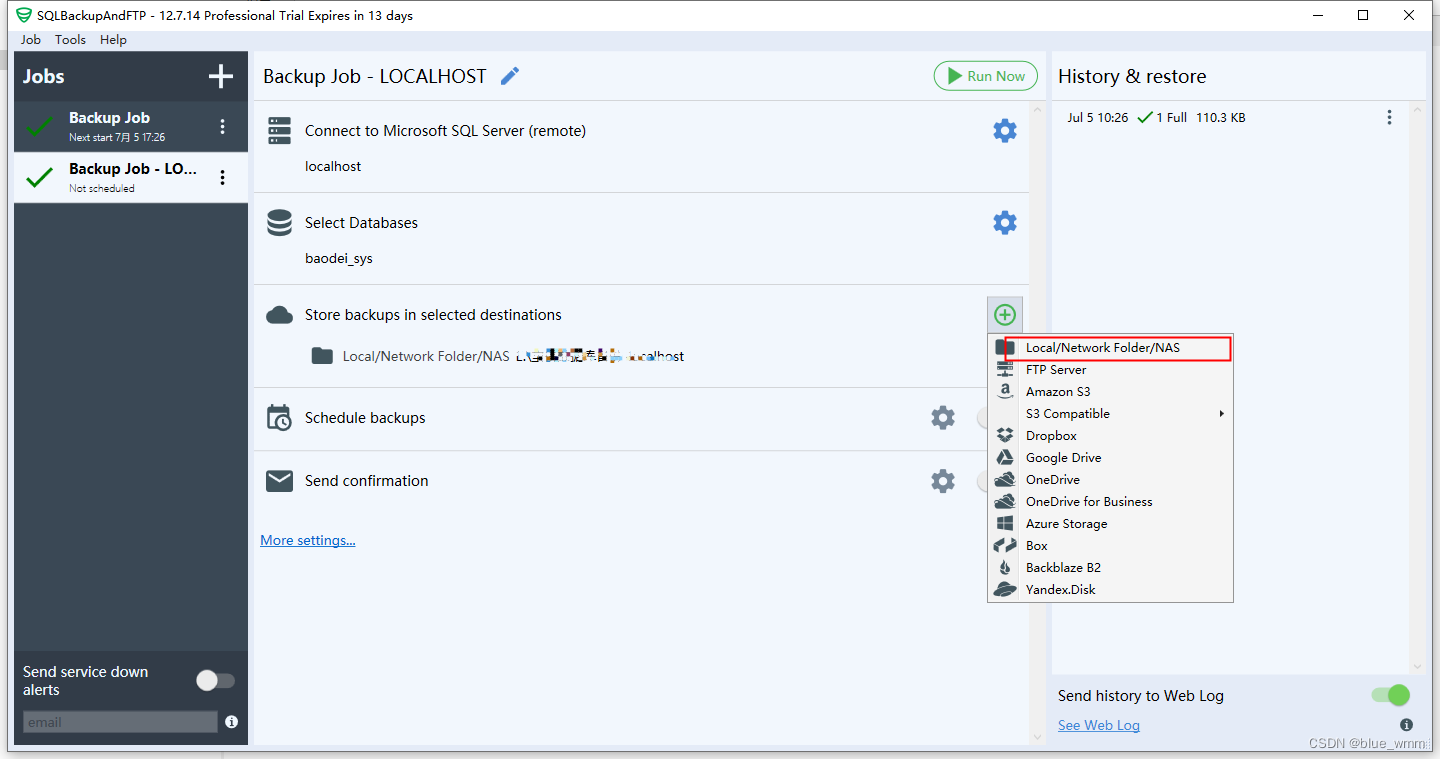Select Amazon S3 destination
1440x759 pixels.
[1110, 392]
